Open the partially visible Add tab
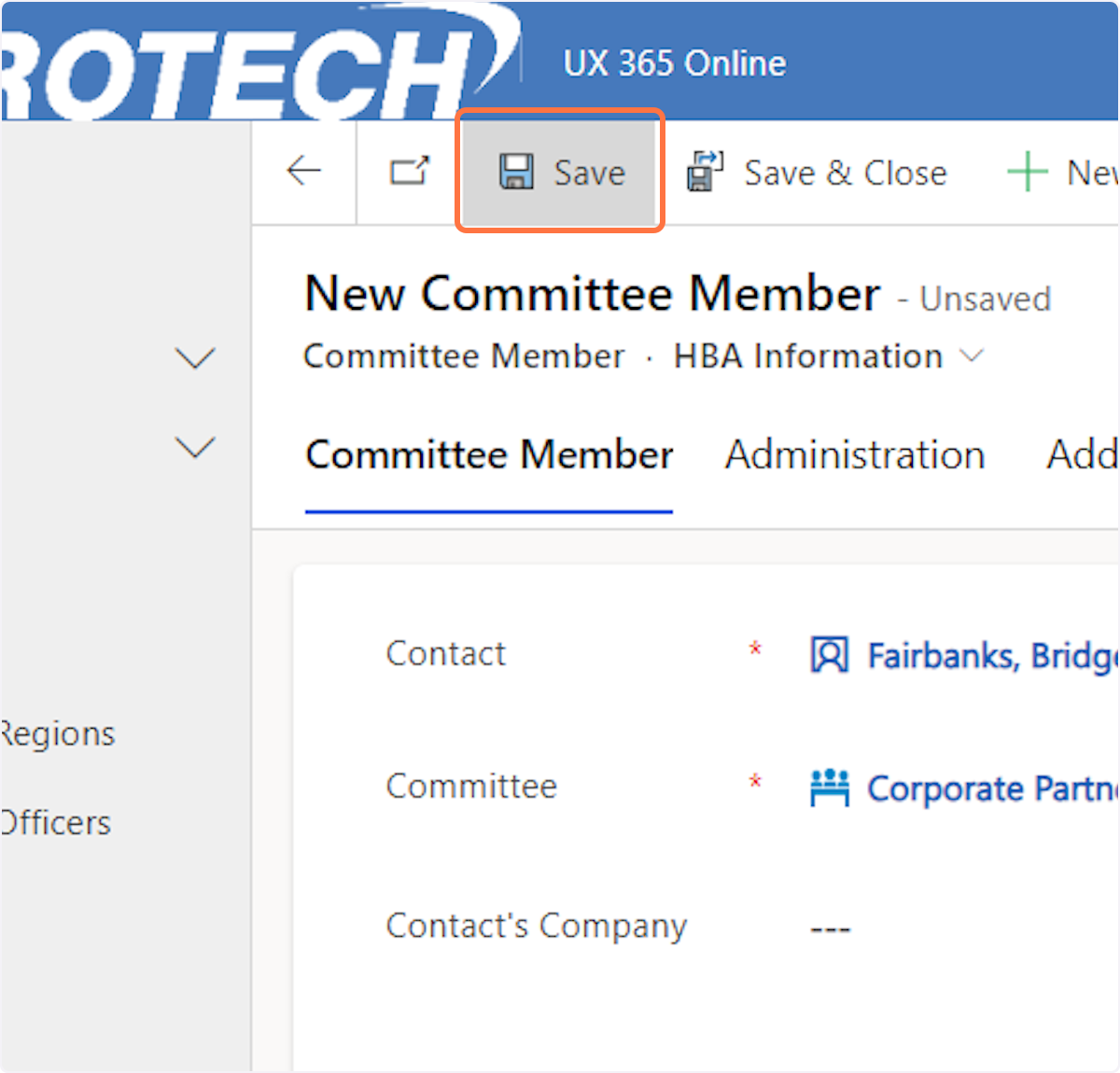This screenshot has width=1120, height=1073. point(1082,455)
